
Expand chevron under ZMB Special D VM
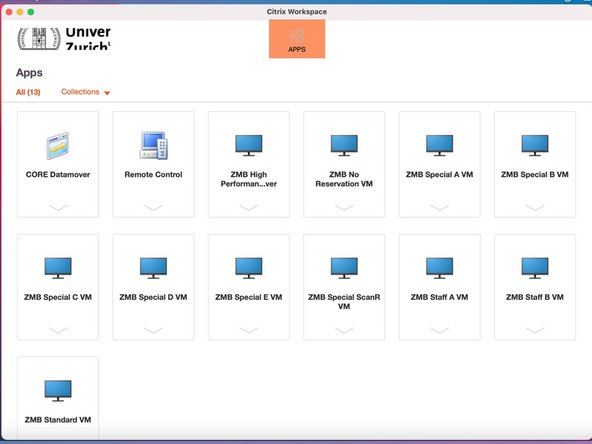tap(153, 330)
